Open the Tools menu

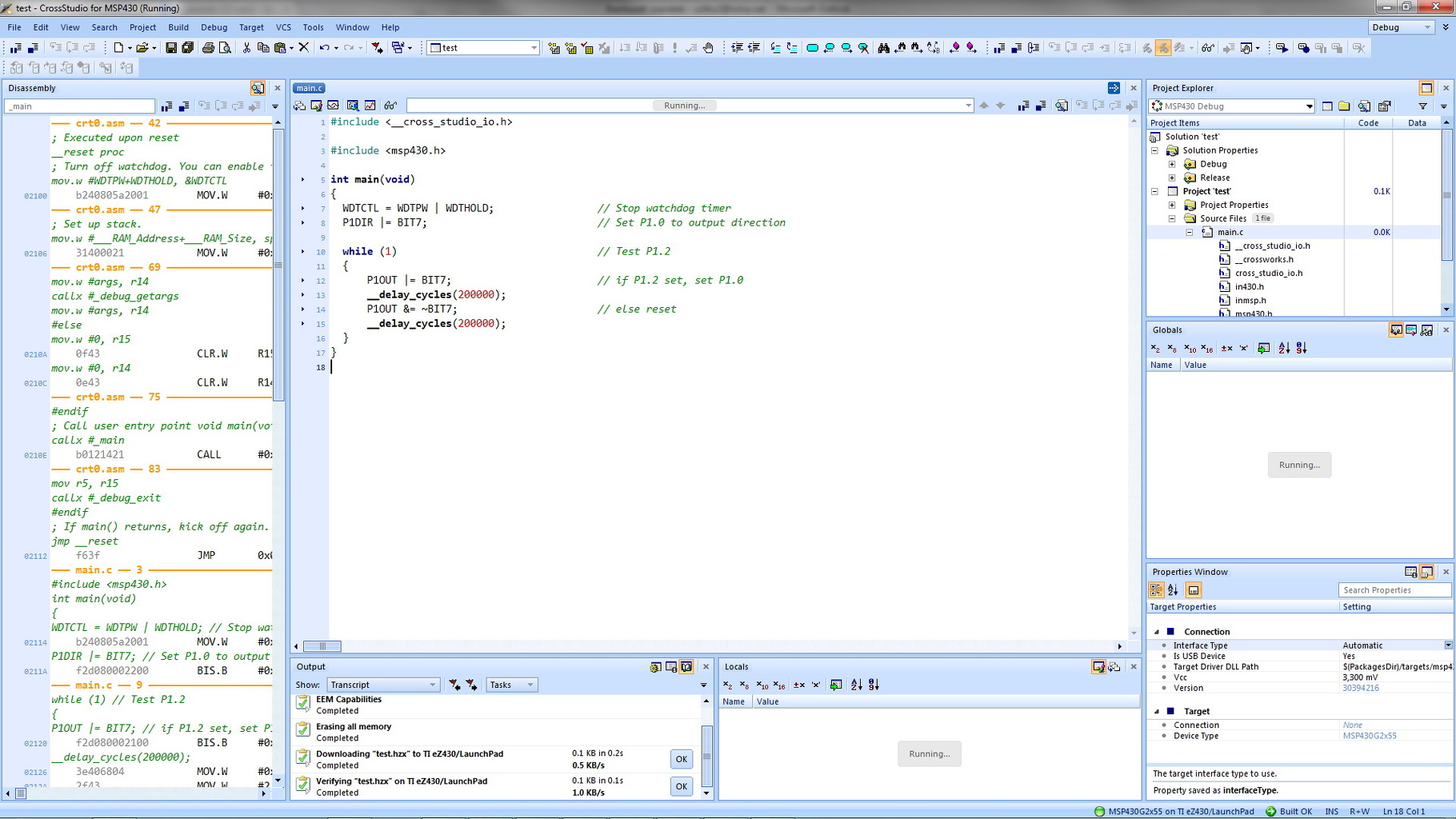313,27
